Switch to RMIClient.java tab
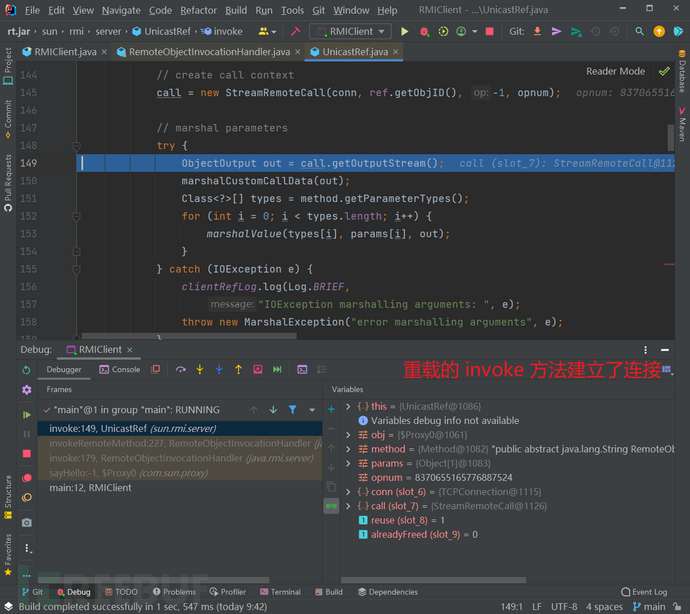This screenshot has height=614, width=690. pos(65,52)
